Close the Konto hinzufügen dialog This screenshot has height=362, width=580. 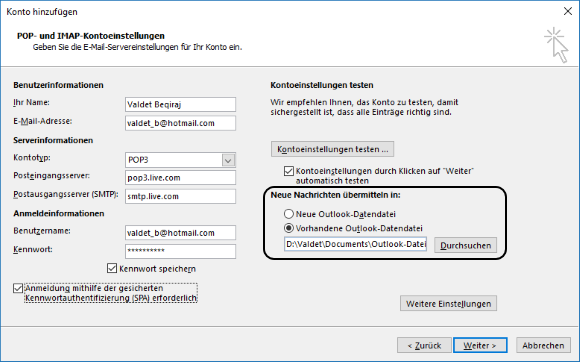pos(568,11)
